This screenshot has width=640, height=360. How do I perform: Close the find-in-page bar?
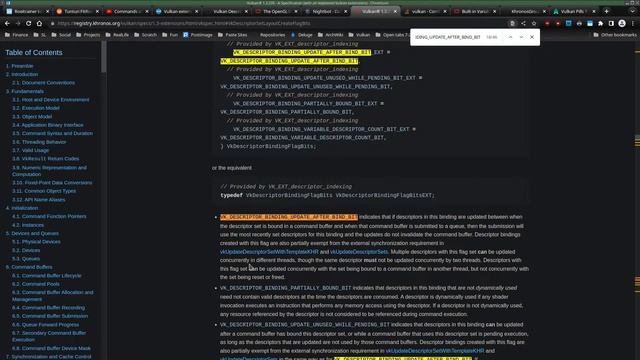[532, 37]
